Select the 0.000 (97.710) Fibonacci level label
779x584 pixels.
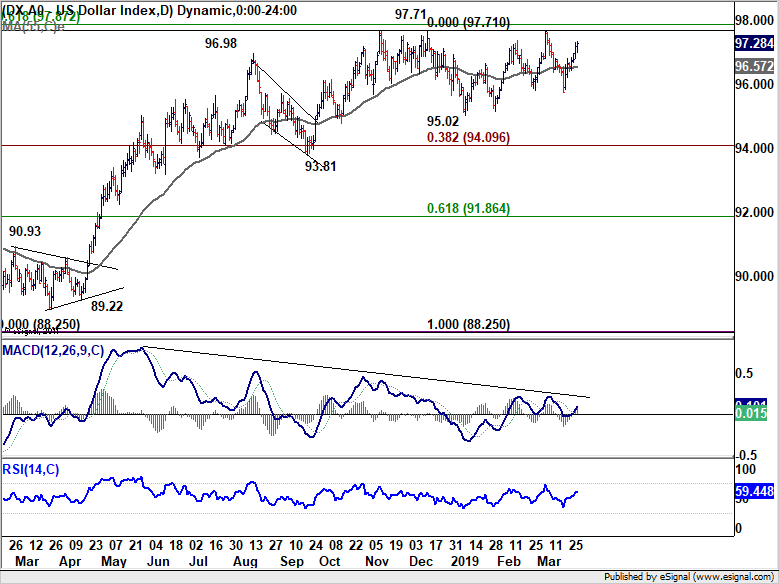468,22
